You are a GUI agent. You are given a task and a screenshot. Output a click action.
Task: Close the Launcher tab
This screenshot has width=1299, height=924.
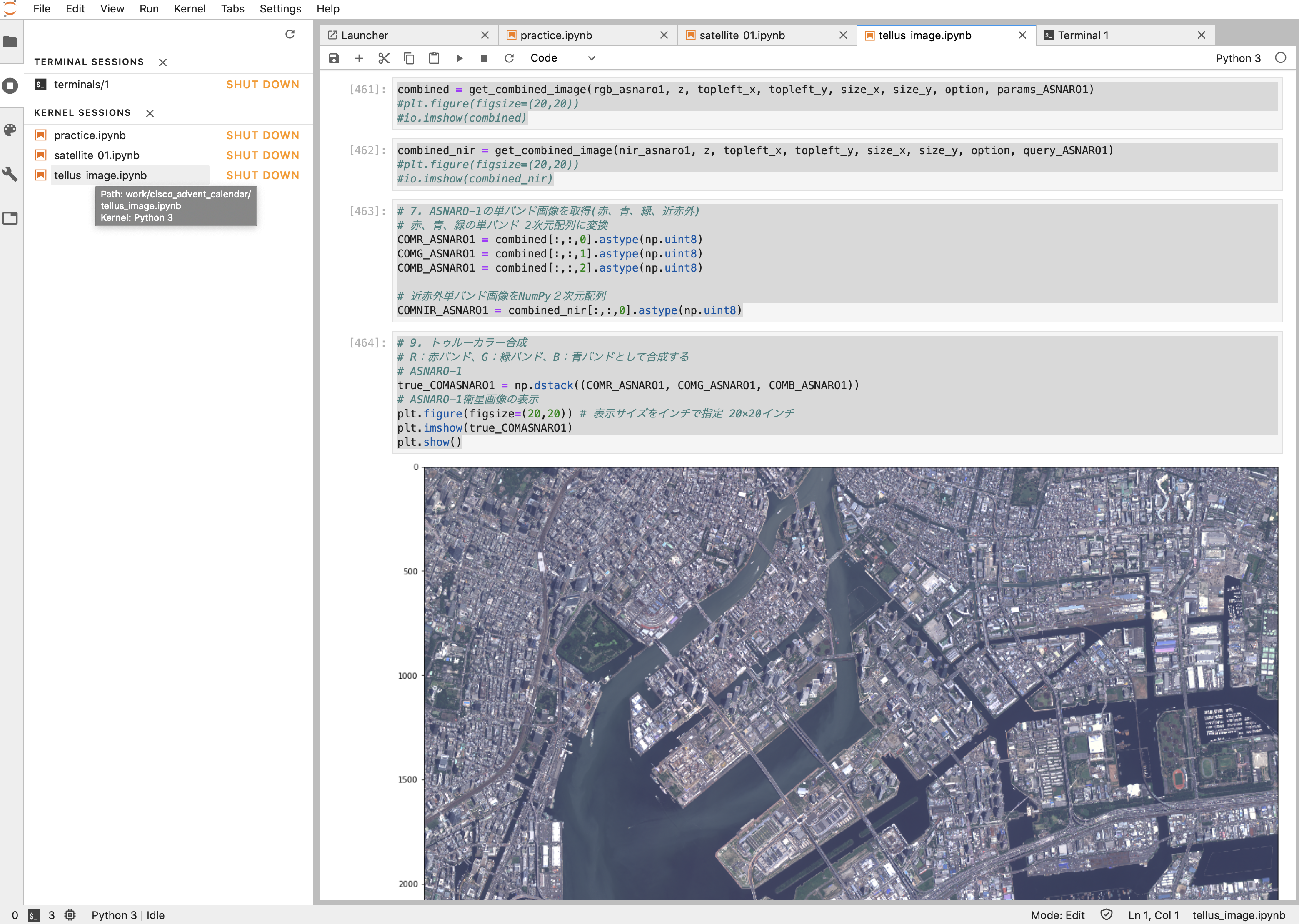click(x=485, y=35)
